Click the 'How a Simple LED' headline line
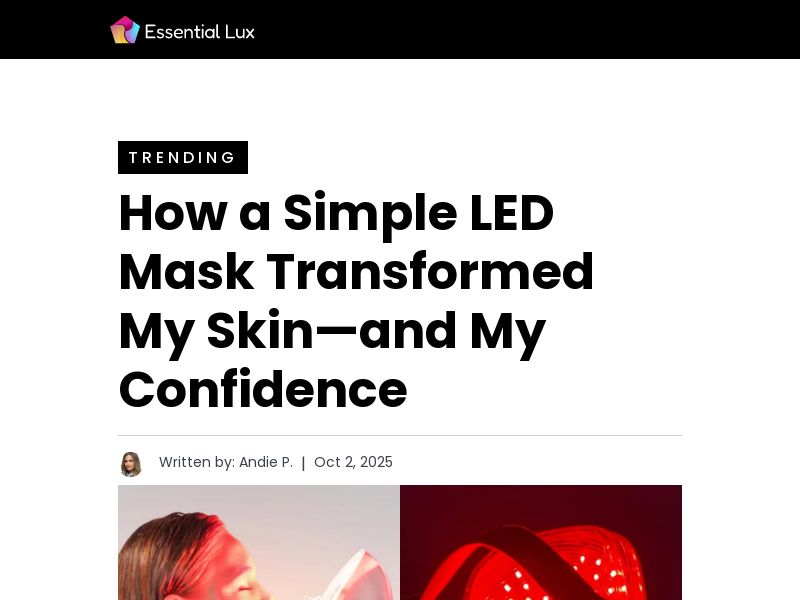 336,213
